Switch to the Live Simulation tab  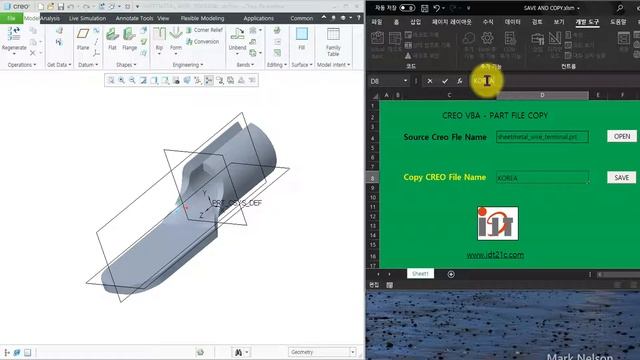point(87,18)
